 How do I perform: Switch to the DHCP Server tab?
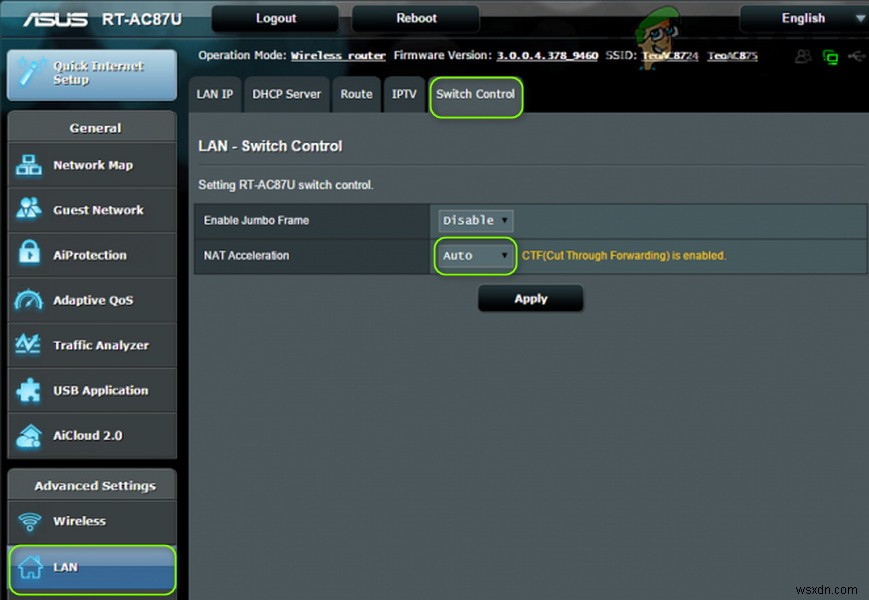[x=287, y=94]
